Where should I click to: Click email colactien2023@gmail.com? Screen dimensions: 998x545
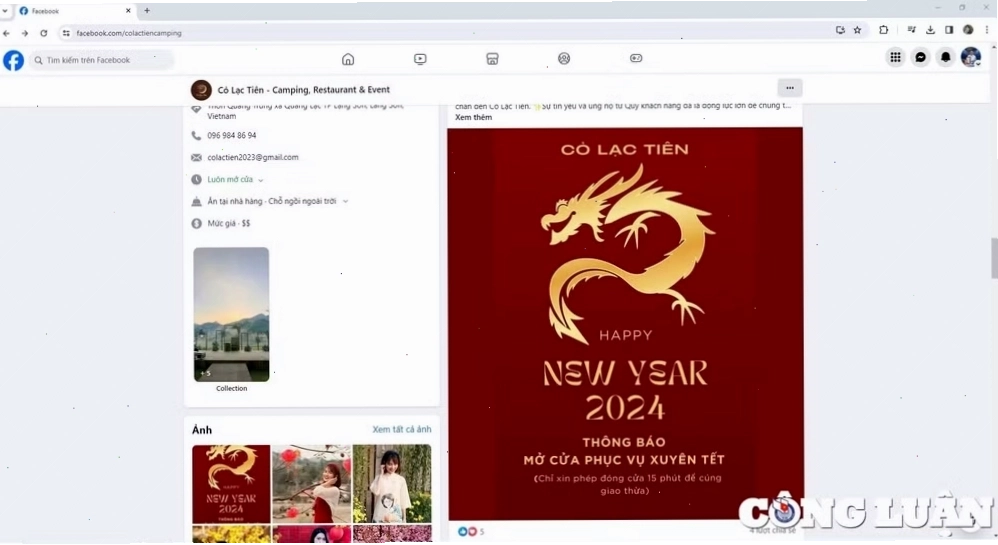253,157
